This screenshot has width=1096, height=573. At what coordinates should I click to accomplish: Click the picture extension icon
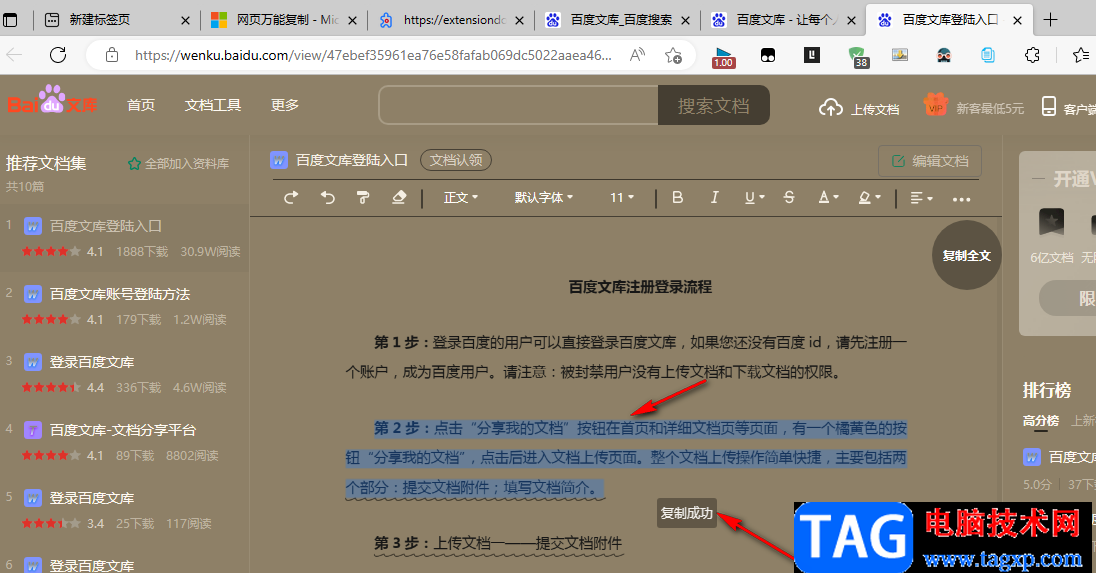click(x=900, y=55)
